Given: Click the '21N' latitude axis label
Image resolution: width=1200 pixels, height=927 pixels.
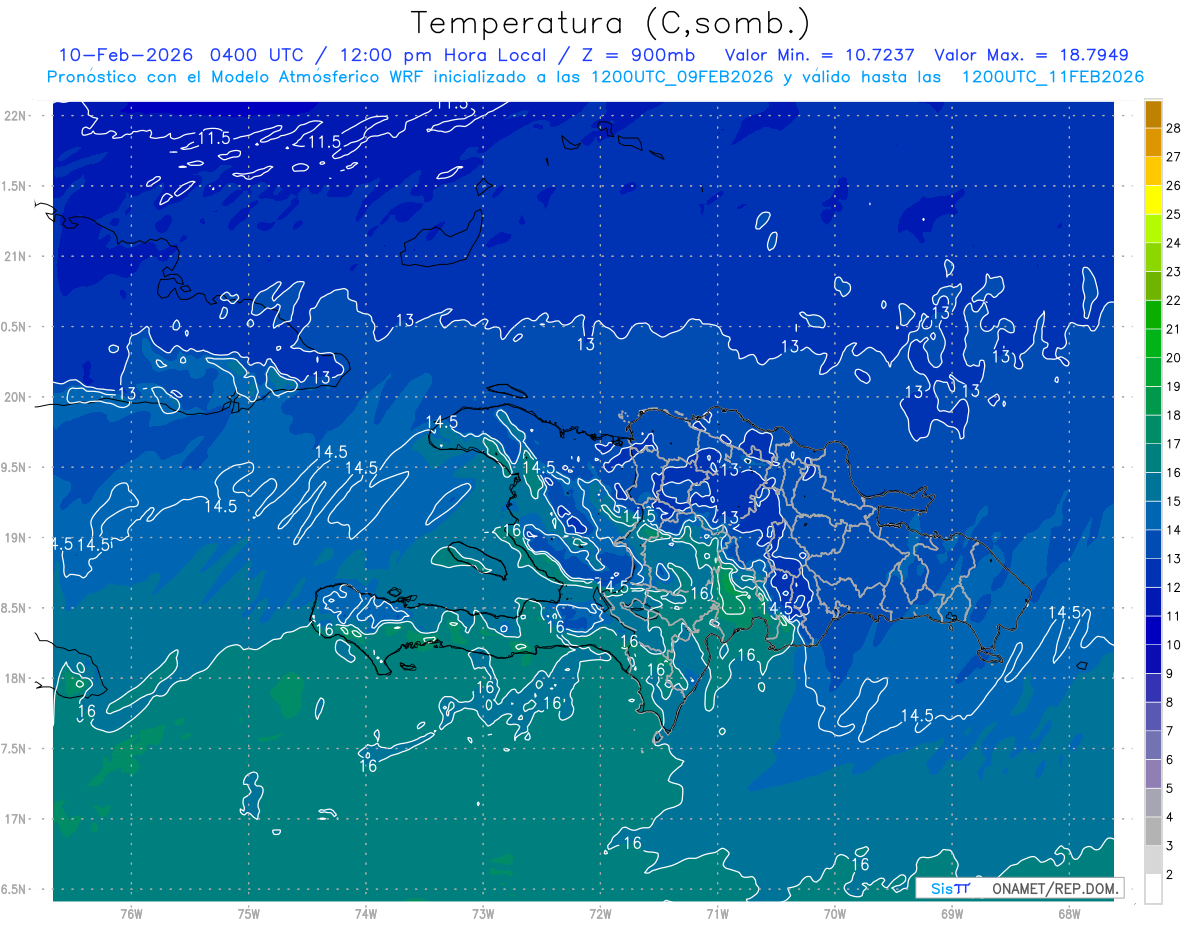Looking at the screenshot, I should 16,256.
